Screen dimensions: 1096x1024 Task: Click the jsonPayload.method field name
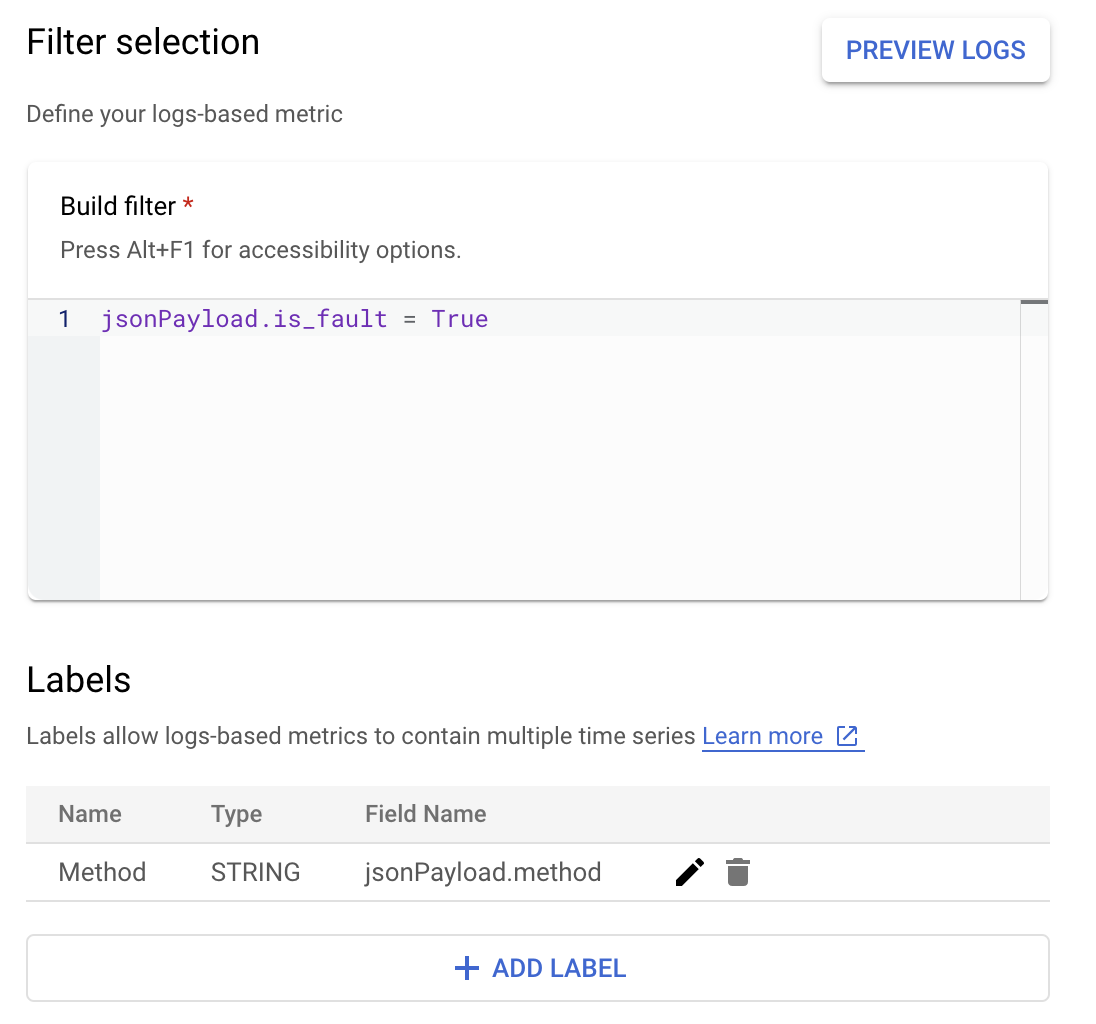click(x=483, y=871)
